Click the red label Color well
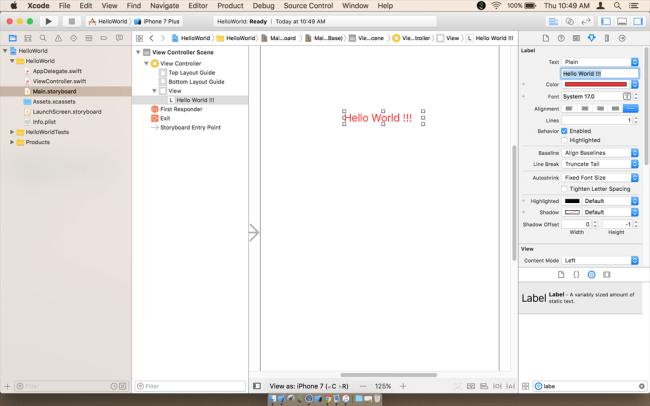Viewport: 650px width, 406px height. click(x=596, y=84)
